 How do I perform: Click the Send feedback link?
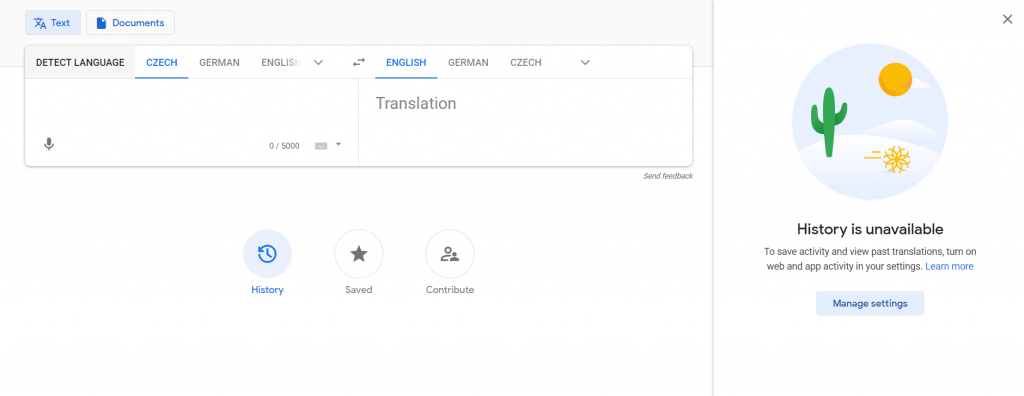coord(668,176)
